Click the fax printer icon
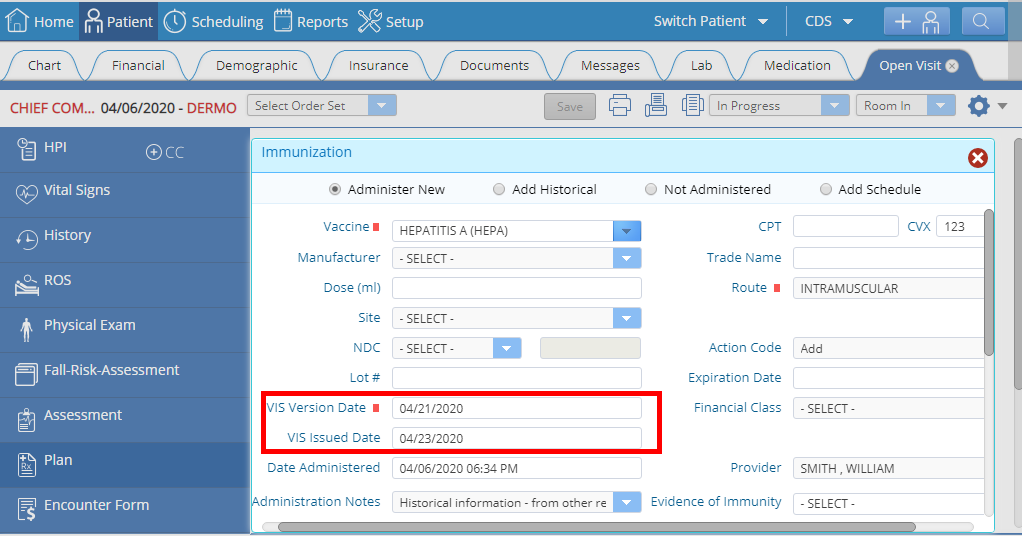This screenshot has height=536, width=1022. 656,105
